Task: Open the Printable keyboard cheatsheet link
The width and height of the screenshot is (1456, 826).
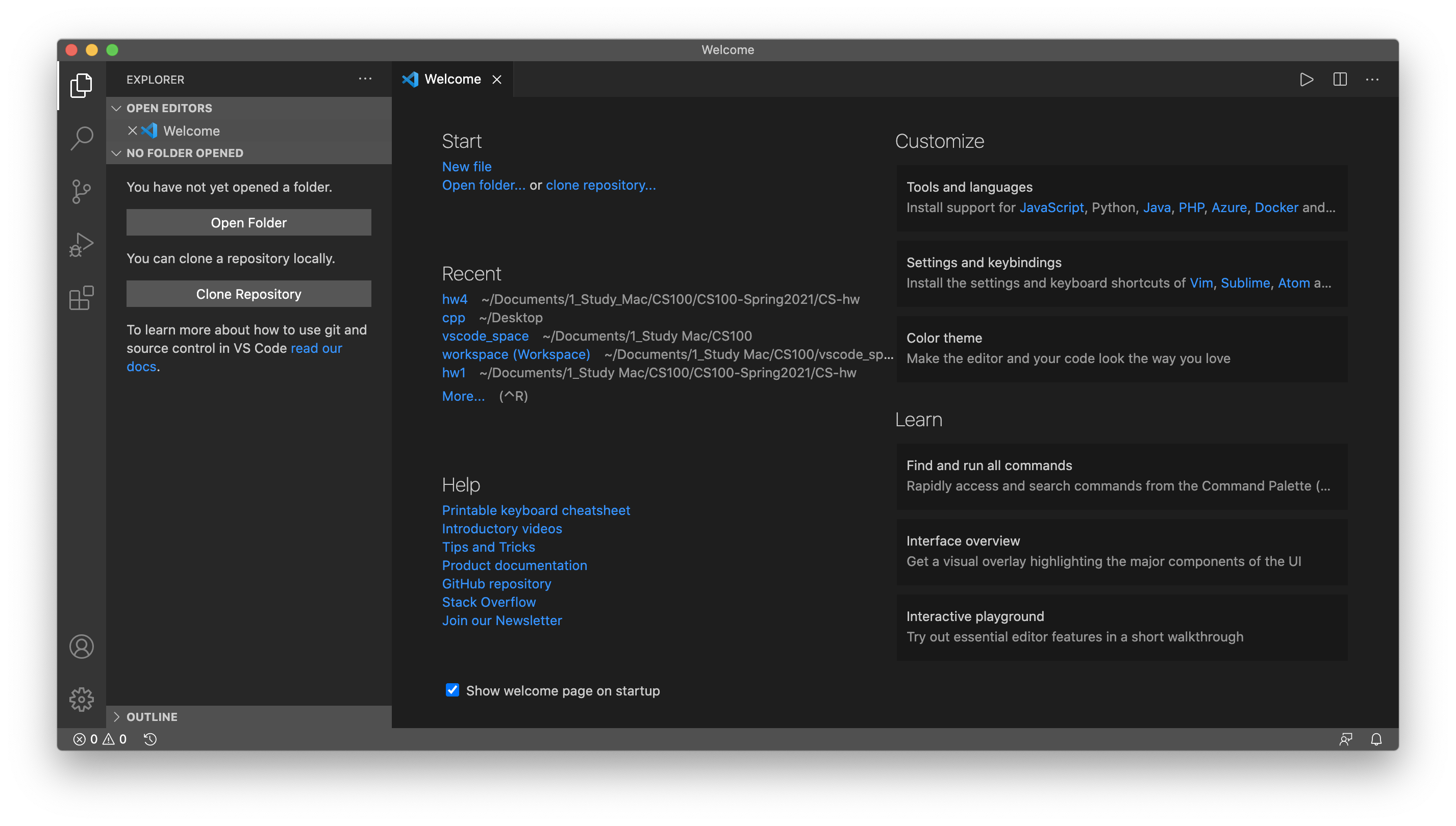Action: click(x=535, y=510)
